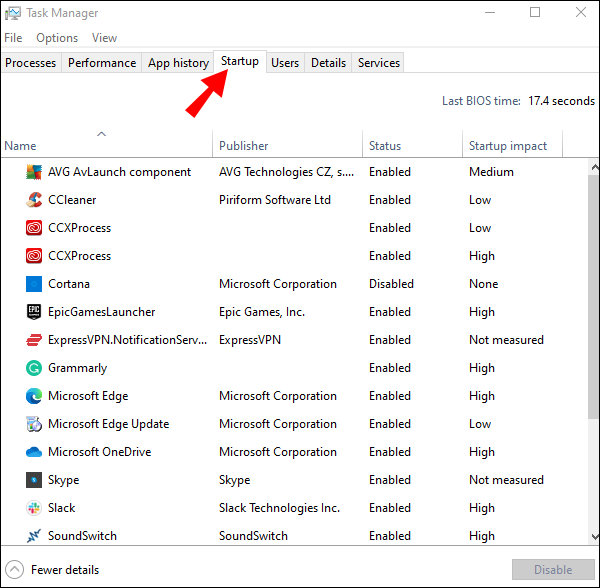
Task: Click the Enabled status of Grammarly
Action: tap(390, 368)
